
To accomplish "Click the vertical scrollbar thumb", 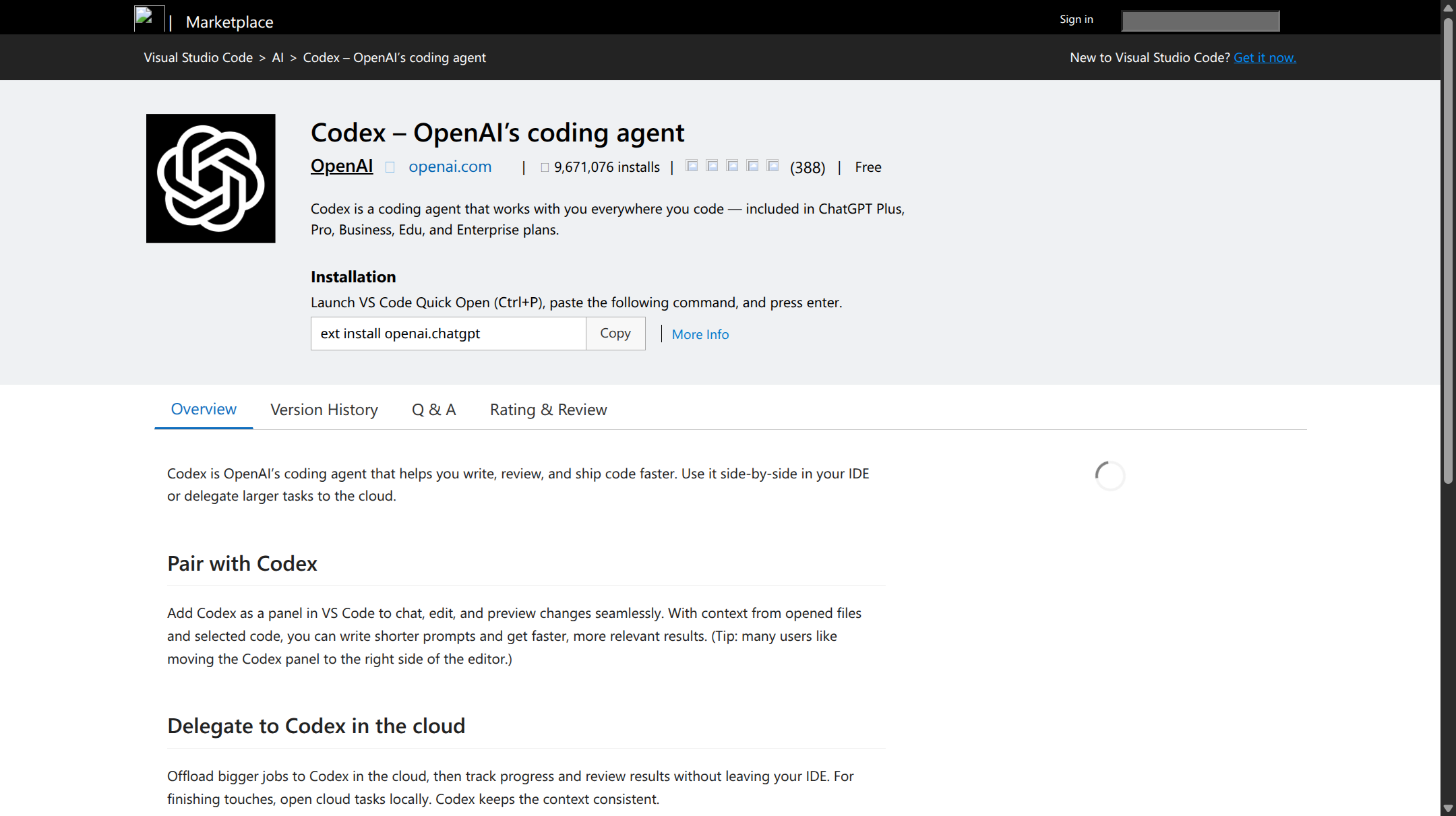I will pos(1448,251).
